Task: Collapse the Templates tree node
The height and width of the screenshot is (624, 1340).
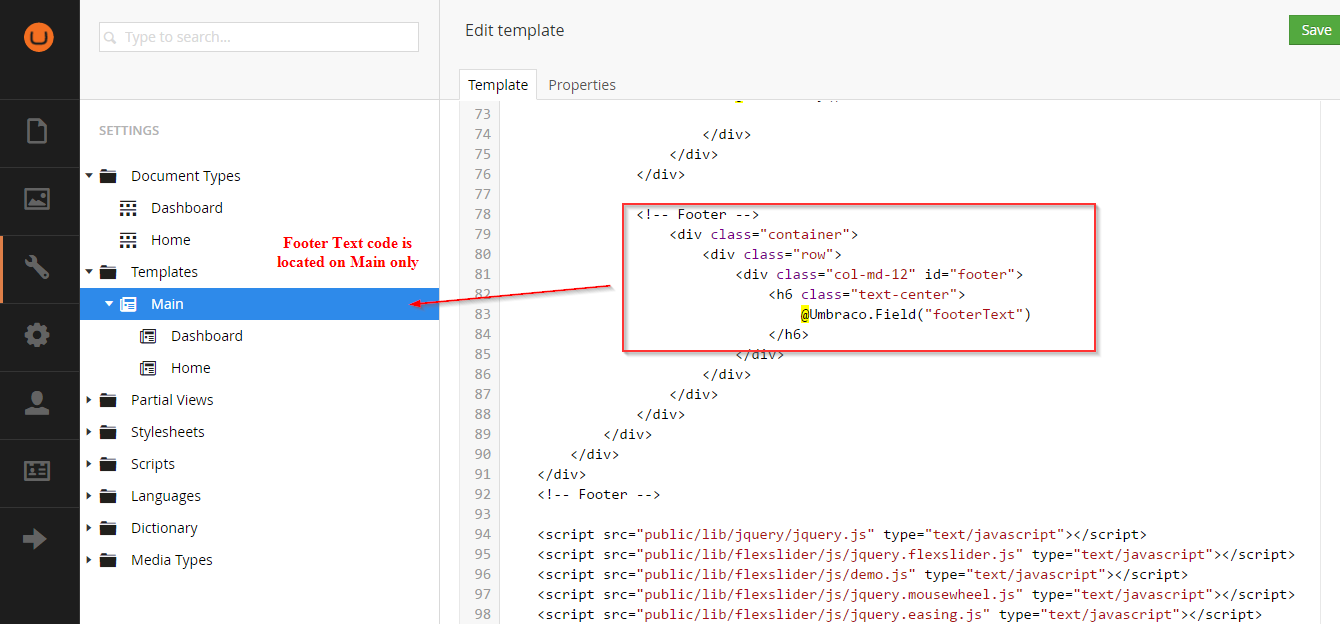Action: click(89, 272)
